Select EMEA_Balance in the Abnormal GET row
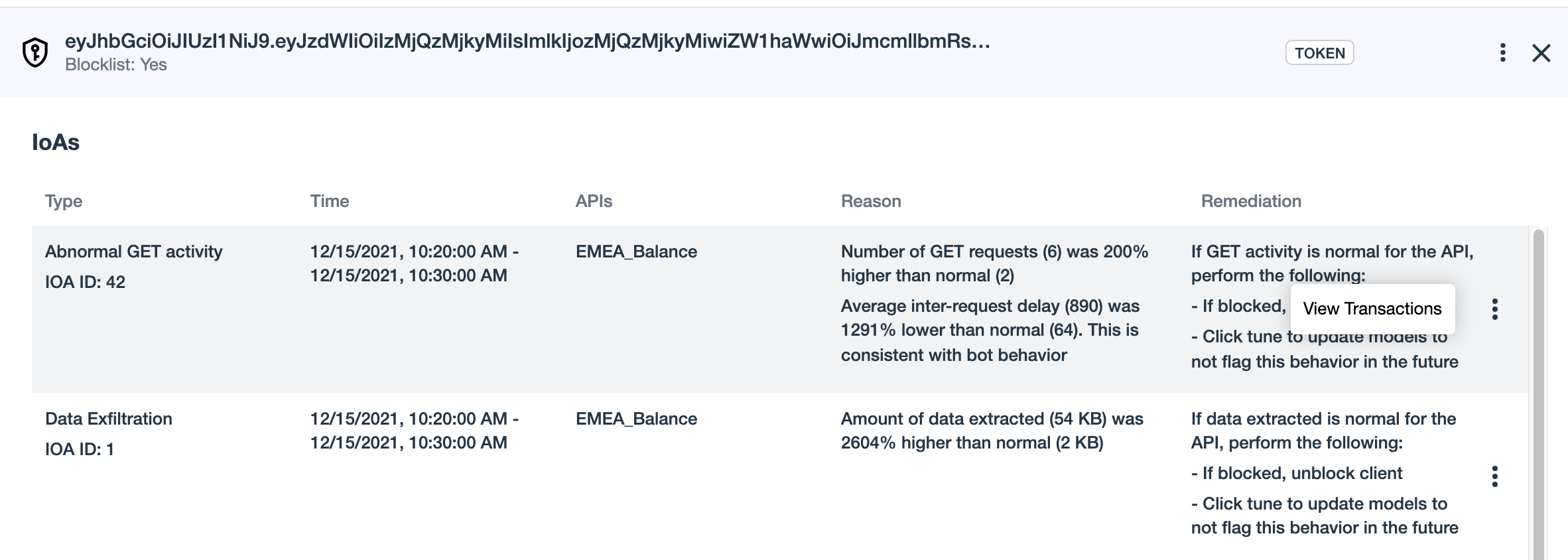The image size is (1568, 560). point(636,251)
